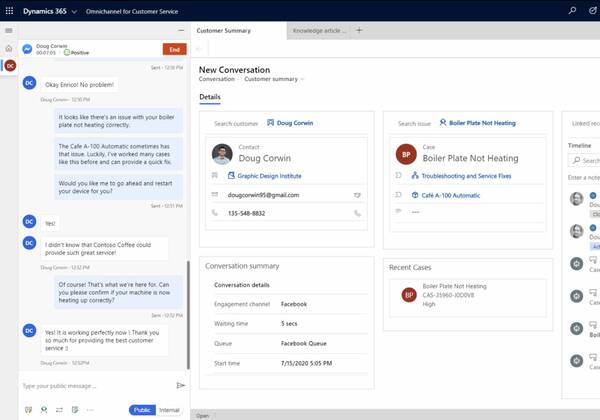
Task: Switch message mode to Public
Action: 142,410
